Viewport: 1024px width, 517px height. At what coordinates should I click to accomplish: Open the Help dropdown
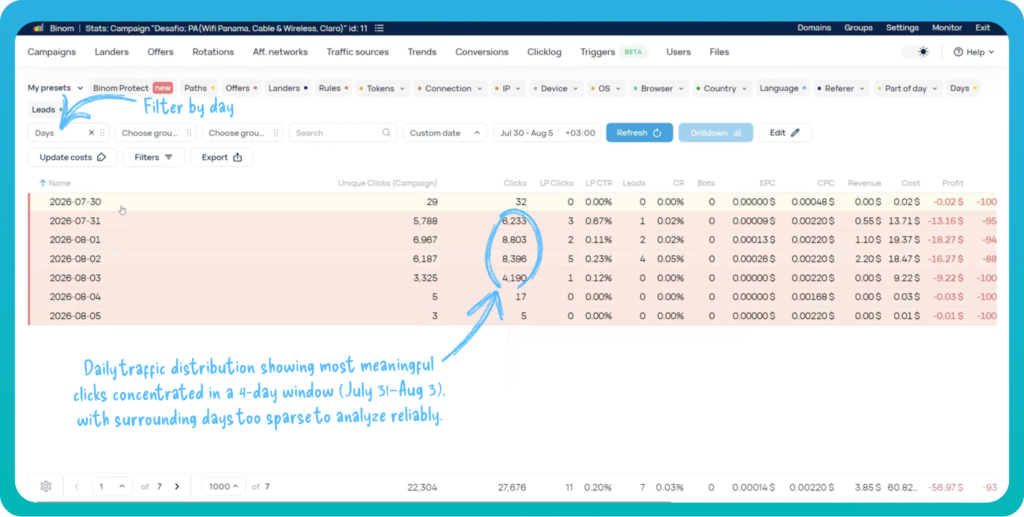point(973,52)
